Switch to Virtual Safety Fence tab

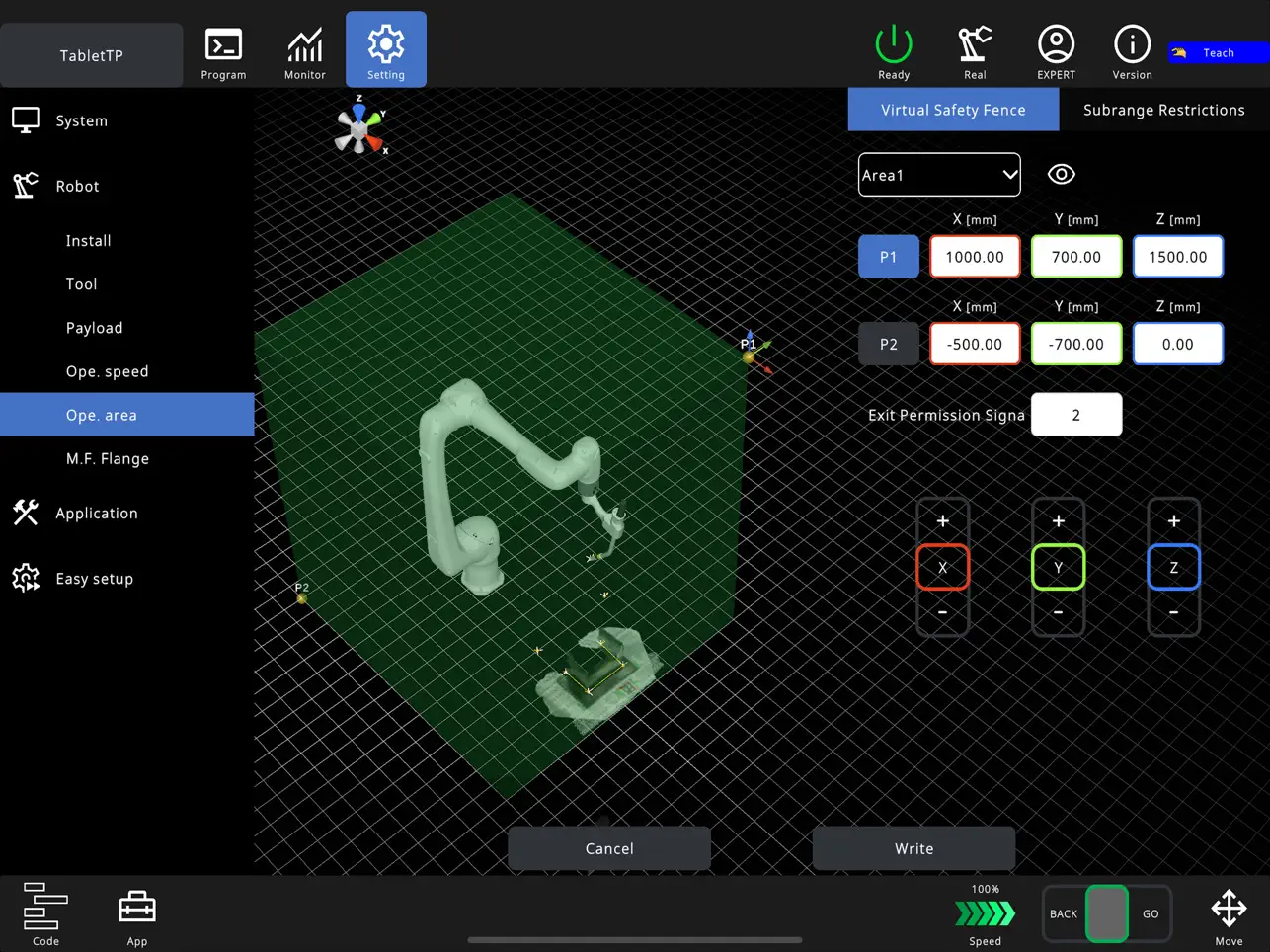tap(953, 110)
